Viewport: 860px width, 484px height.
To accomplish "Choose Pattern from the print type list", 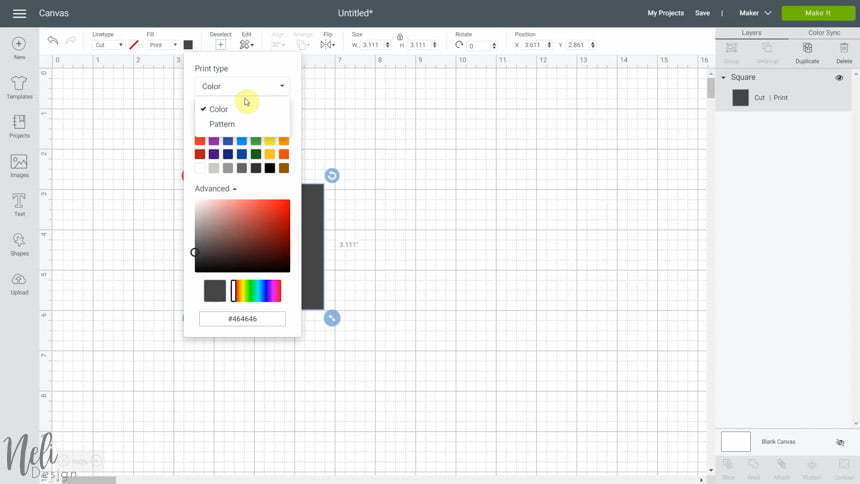I will (x=222, y=124).
